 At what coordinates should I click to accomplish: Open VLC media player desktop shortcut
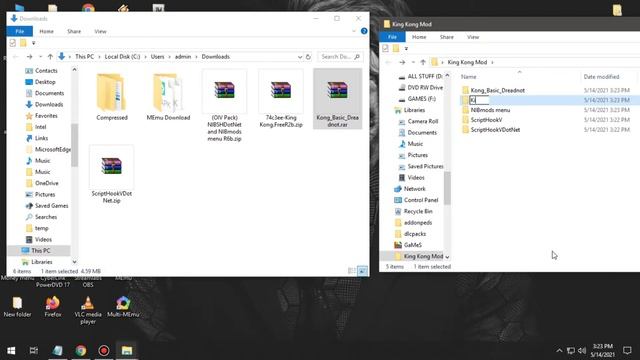point(88,311)
